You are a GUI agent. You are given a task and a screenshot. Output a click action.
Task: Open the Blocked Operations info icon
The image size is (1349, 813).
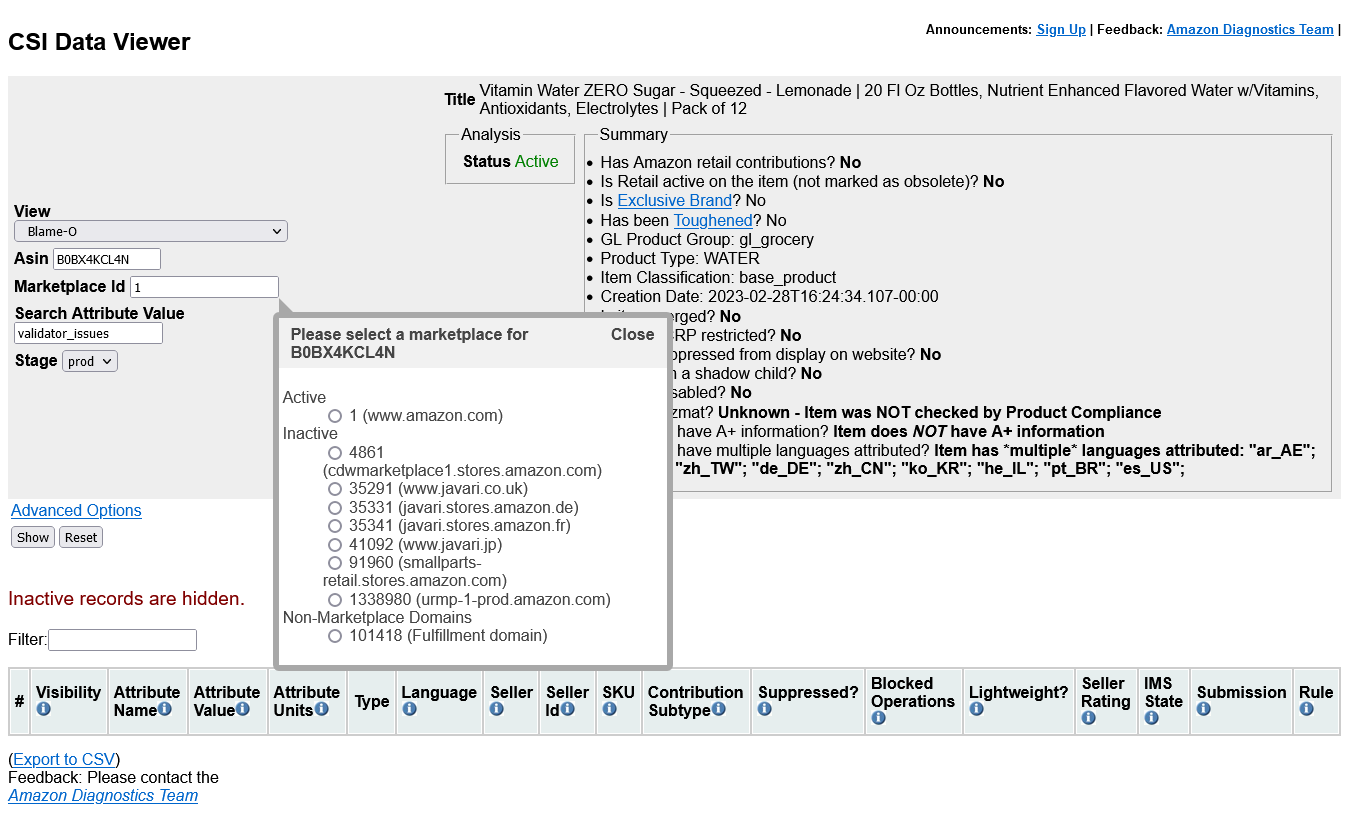(878, 718)
